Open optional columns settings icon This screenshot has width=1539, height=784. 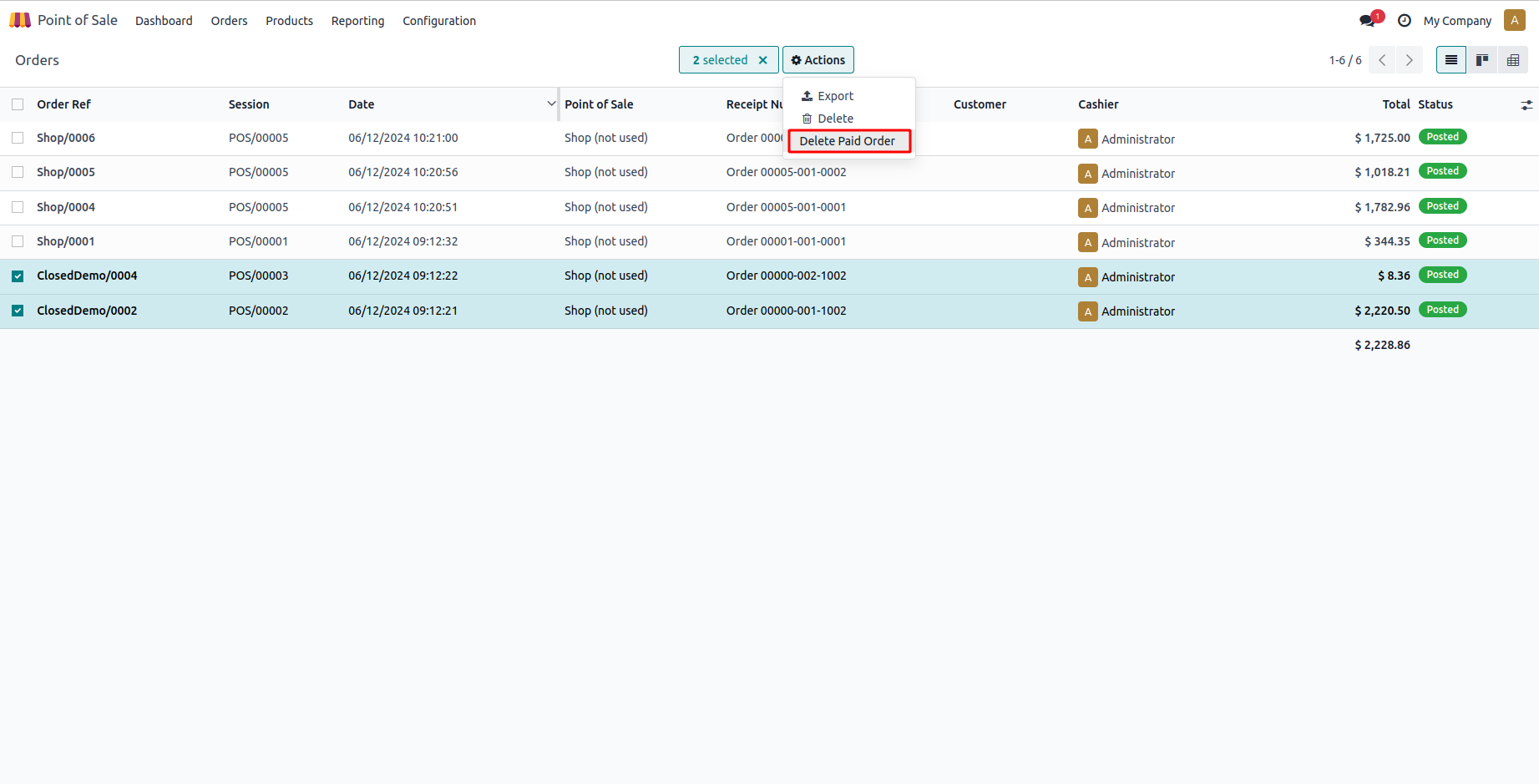(1526, 105)
